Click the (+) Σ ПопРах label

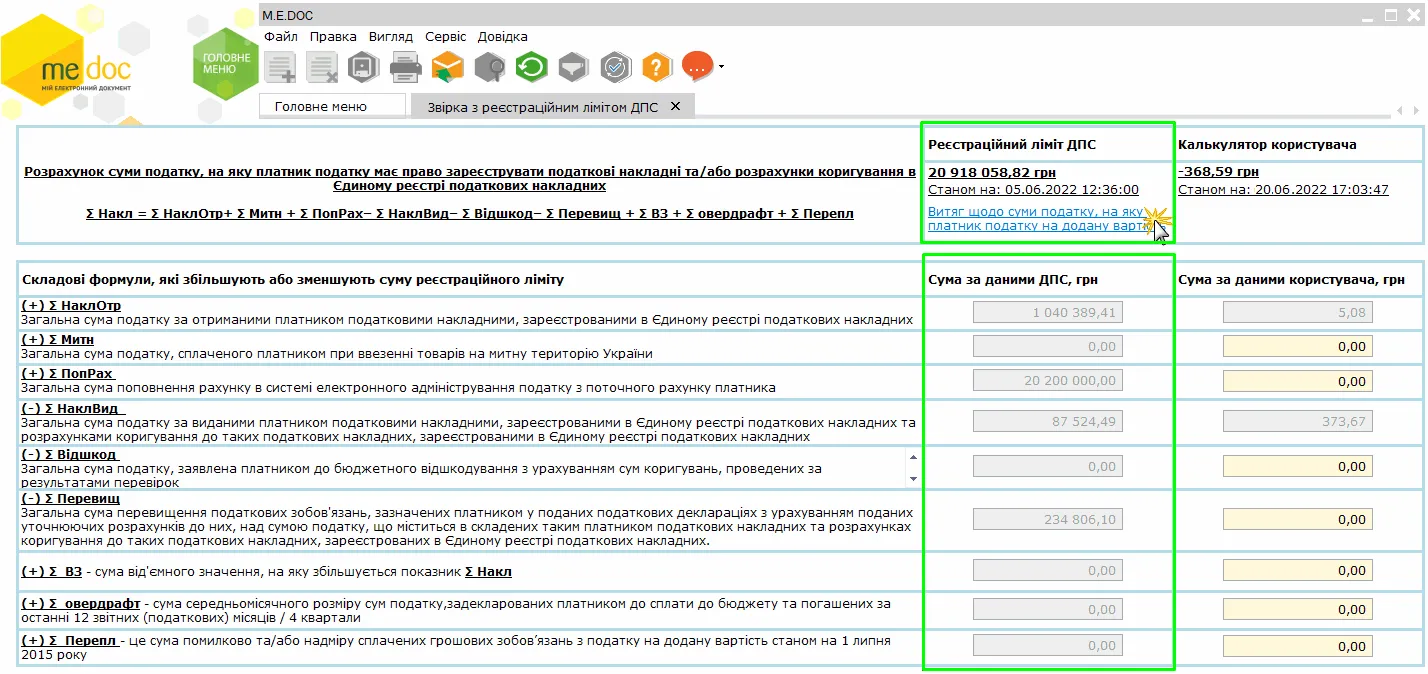[67, 373]
